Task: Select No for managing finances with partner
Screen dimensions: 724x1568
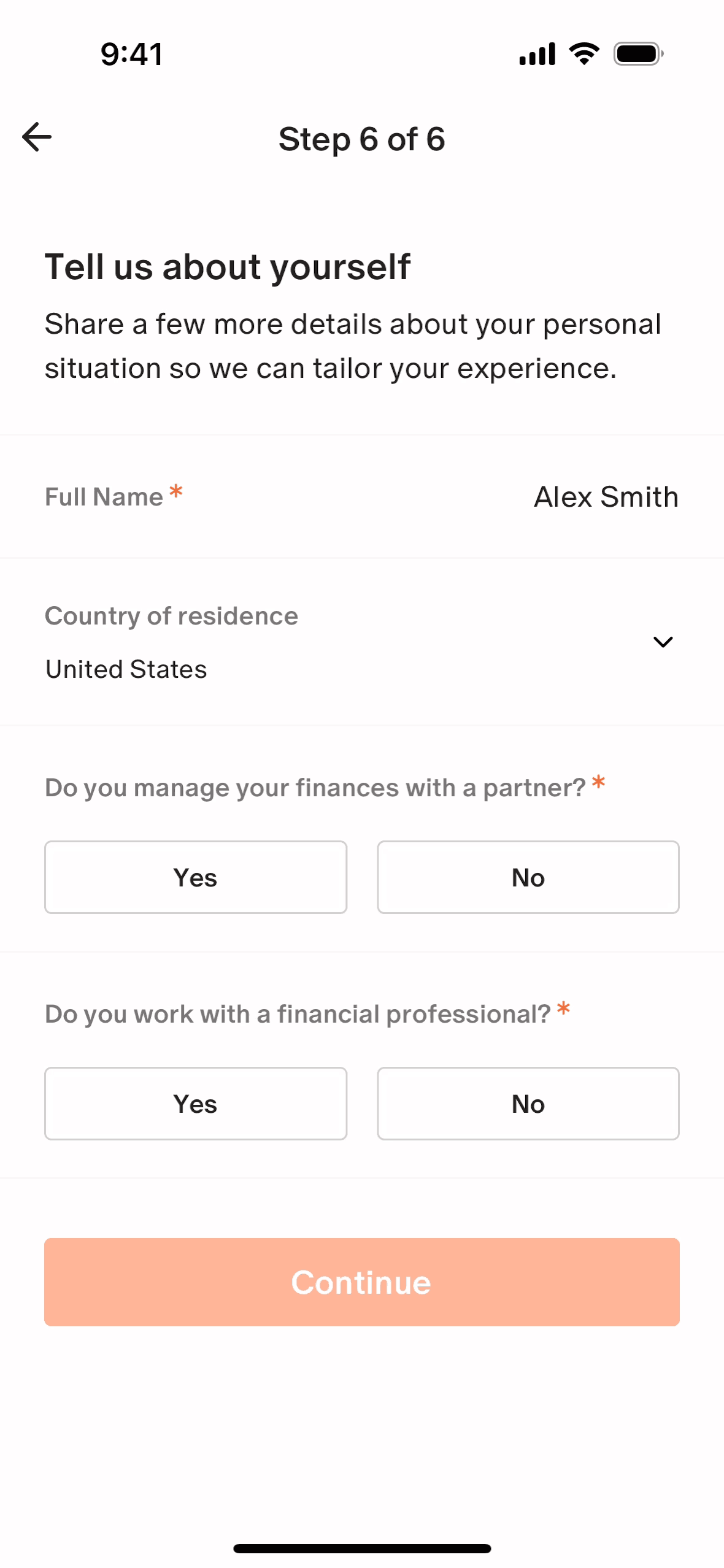Action: 528,877
